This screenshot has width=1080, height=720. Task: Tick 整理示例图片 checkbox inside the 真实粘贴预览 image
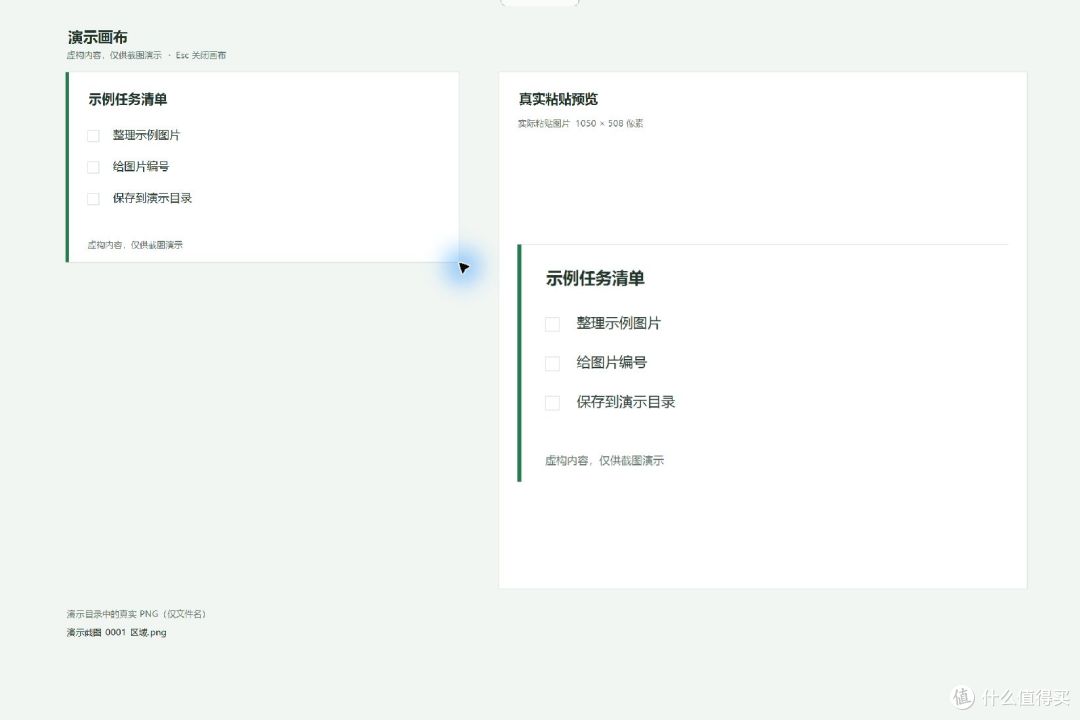(552, 324)
